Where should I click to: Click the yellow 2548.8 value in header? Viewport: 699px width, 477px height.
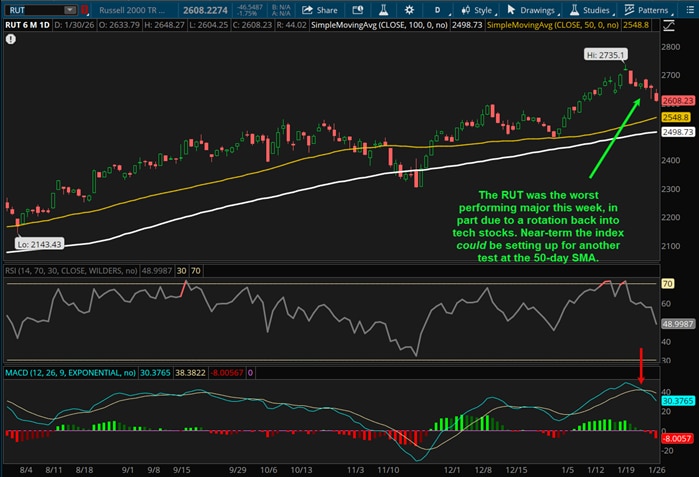[x=636, y=25]
